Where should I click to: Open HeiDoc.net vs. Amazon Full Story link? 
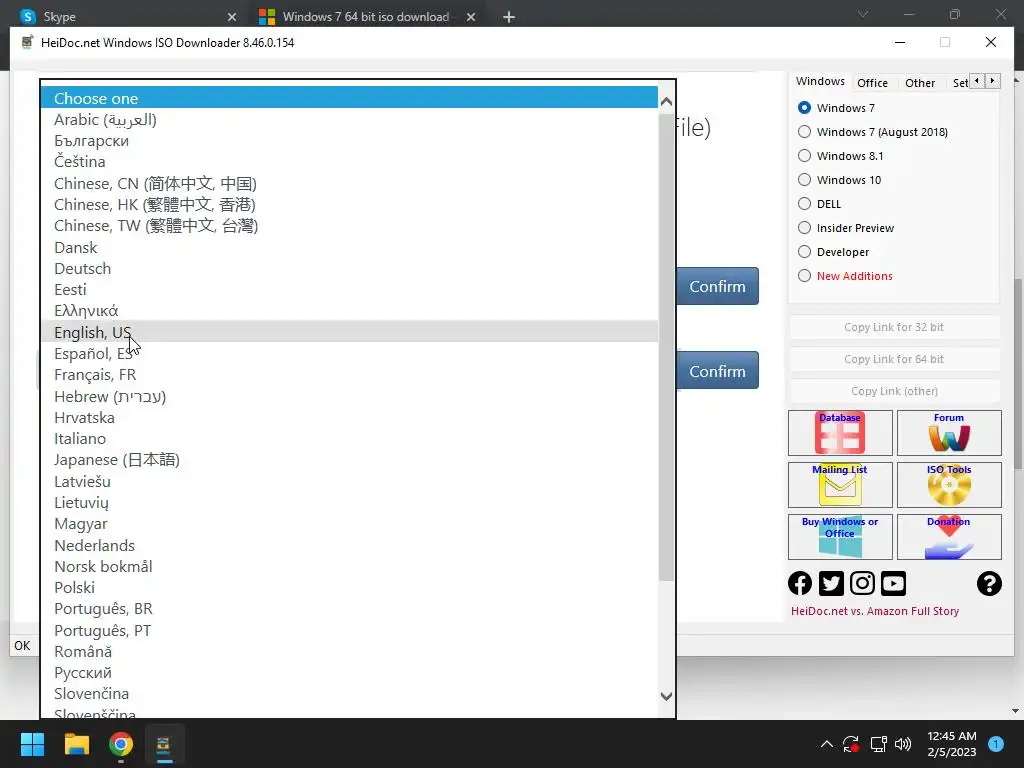point(875,611)
